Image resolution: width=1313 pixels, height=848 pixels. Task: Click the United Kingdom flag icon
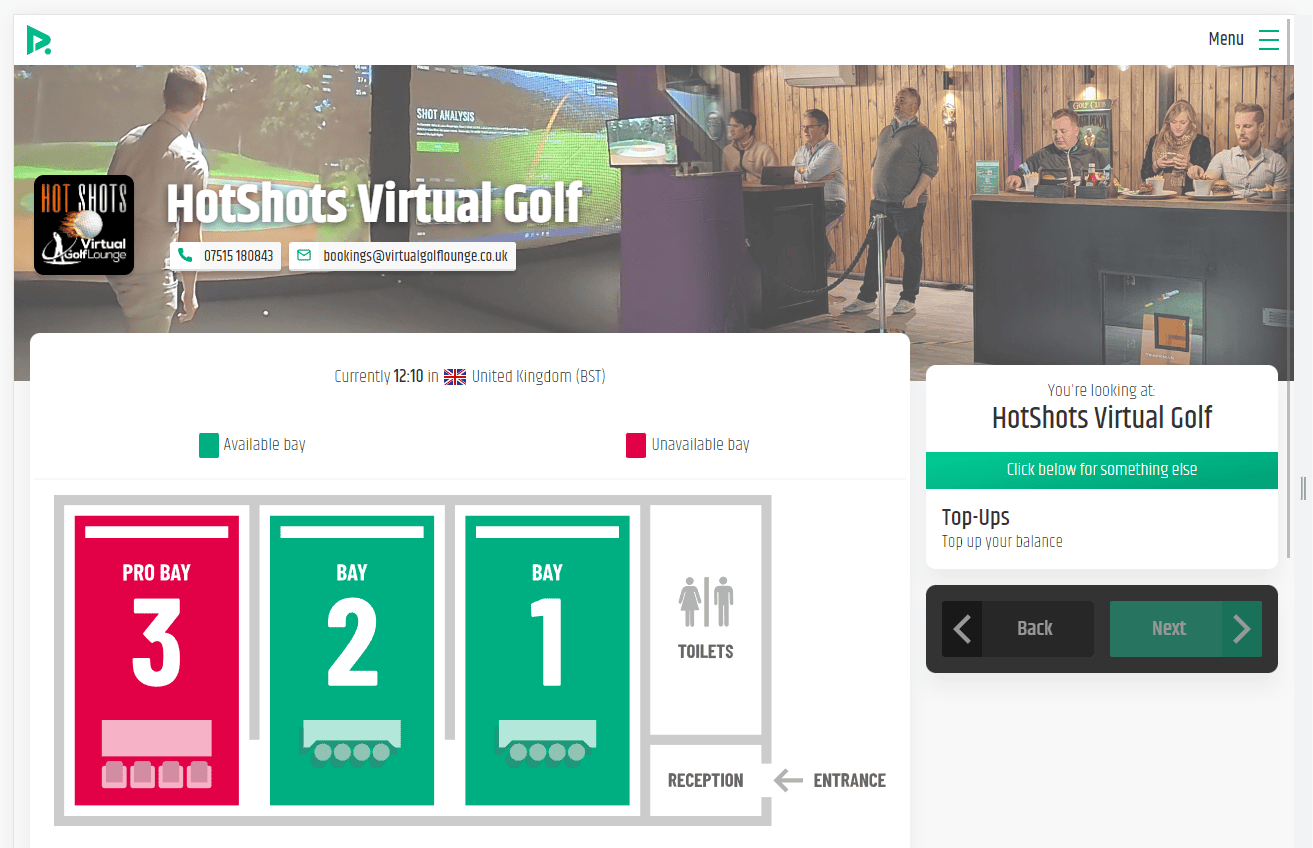[x=455, y=377]
